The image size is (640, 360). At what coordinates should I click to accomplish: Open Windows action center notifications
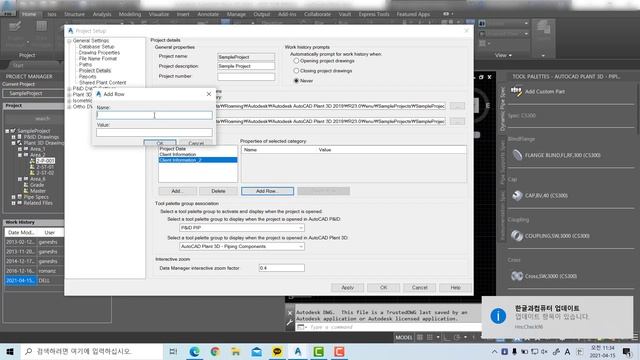pos(627,351)
